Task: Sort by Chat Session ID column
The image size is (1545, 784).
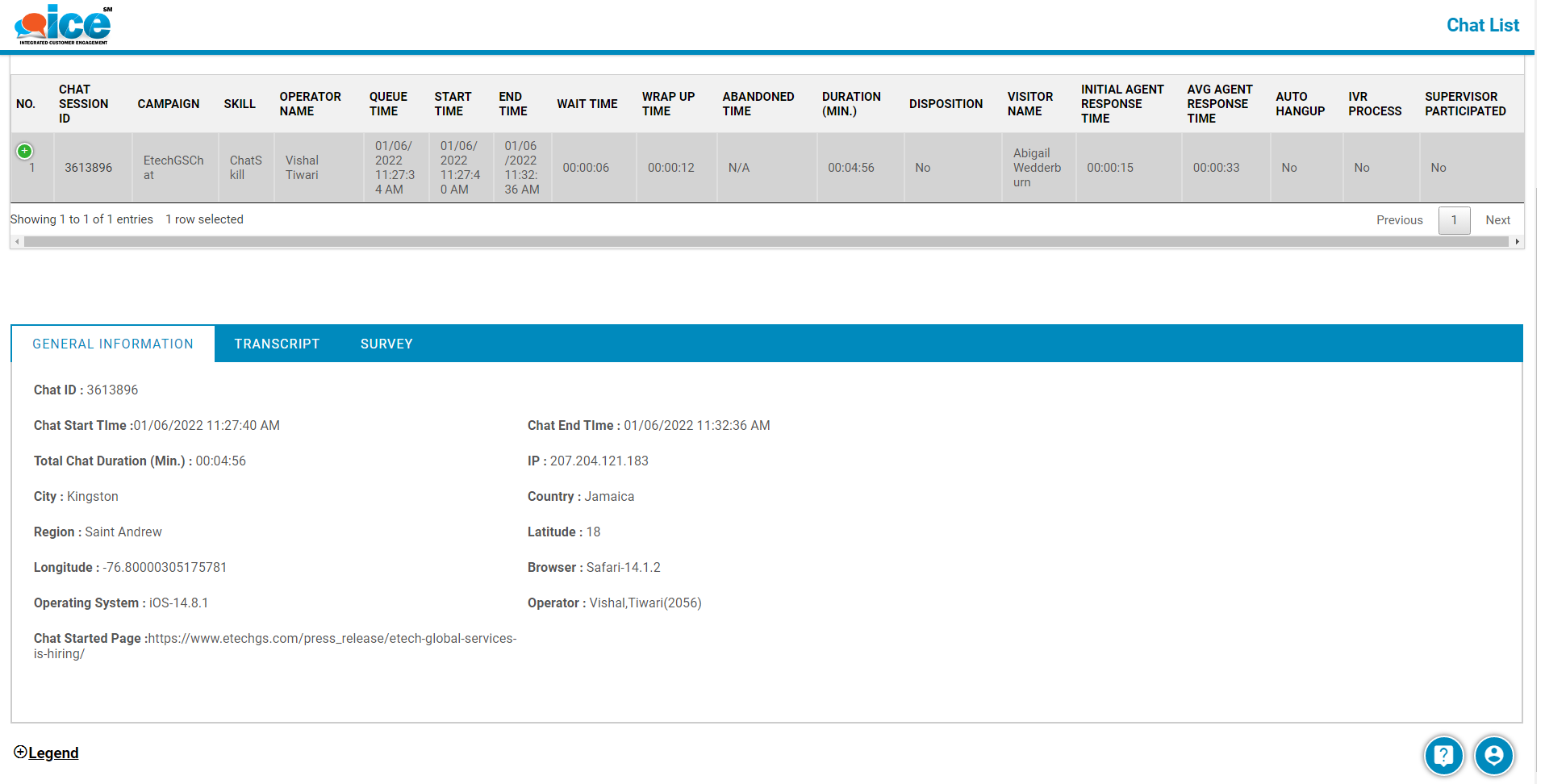Action: coord(83,104)
